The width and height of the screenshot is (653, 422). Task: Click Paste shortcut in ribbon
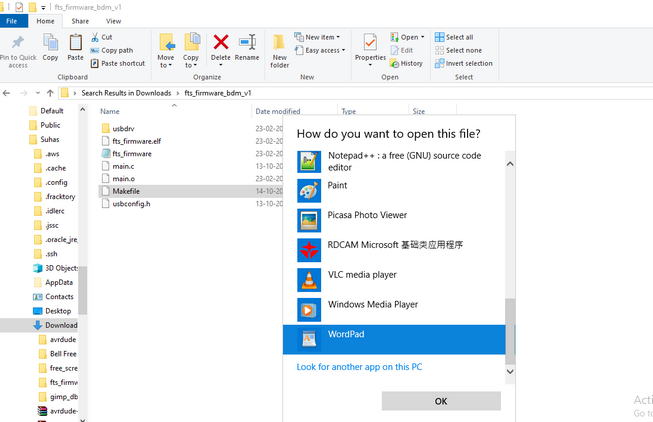point(118,63)
